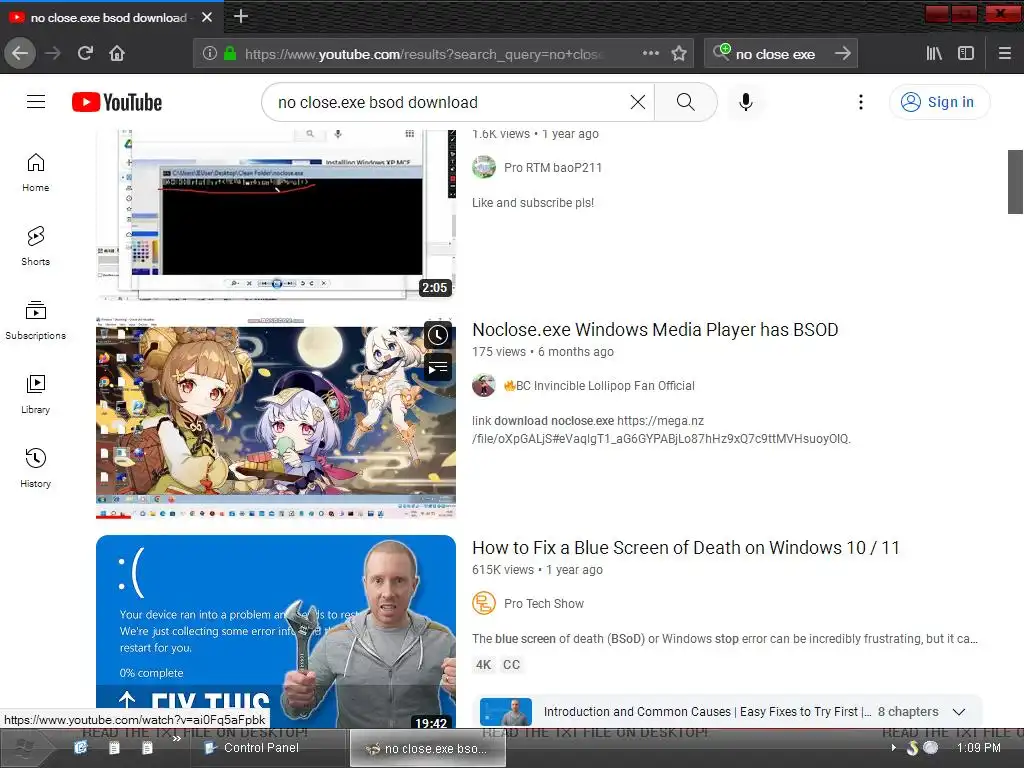Open YouTube settings three-dot menu
The width and height of the screenshot is (1024, 768).
coord(861,102)
